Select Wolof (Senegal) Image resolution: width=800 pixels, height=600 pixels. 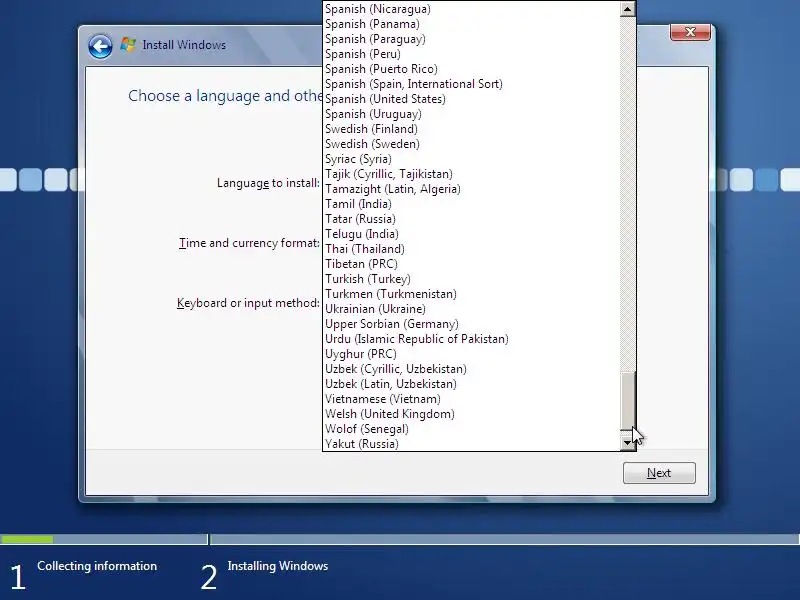point(472,429)
